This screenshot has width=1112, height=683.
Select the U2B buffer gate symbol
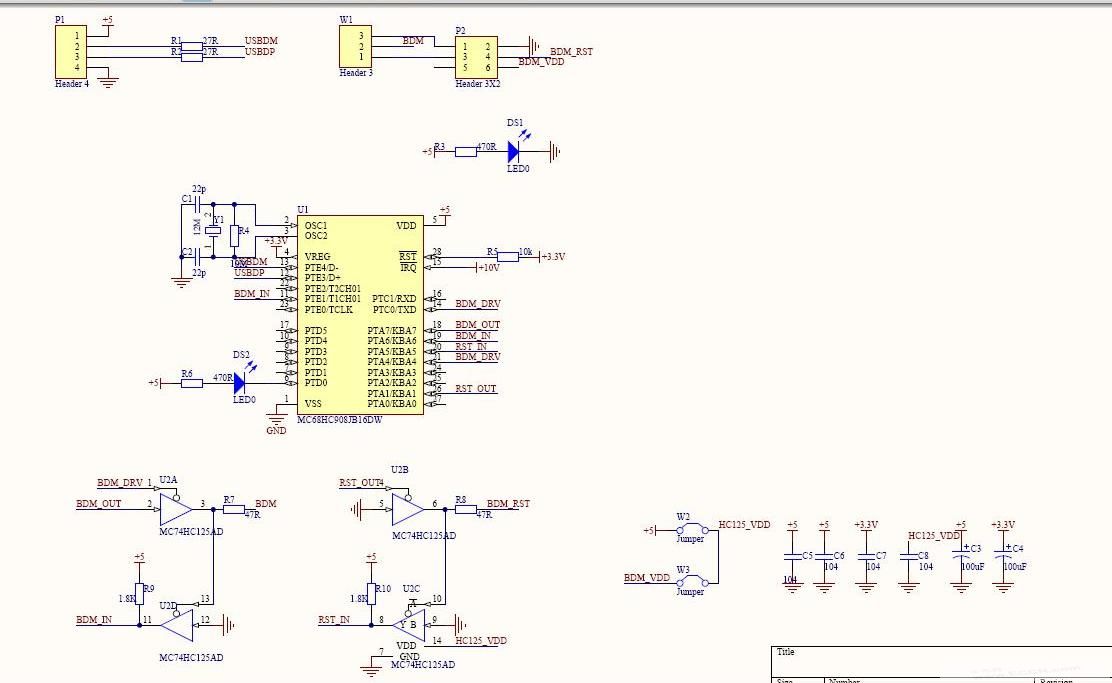pyautogui.click(x=406, y=510)
